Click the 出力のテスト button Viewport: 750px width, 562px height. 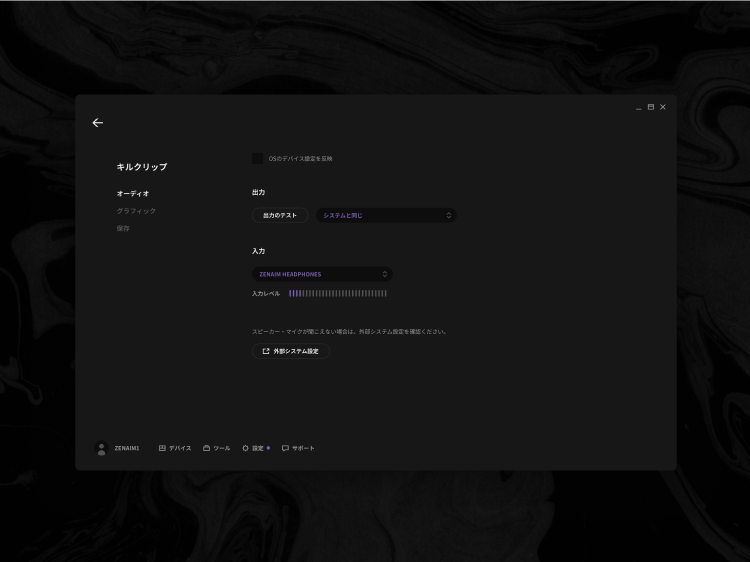[280, 215]
